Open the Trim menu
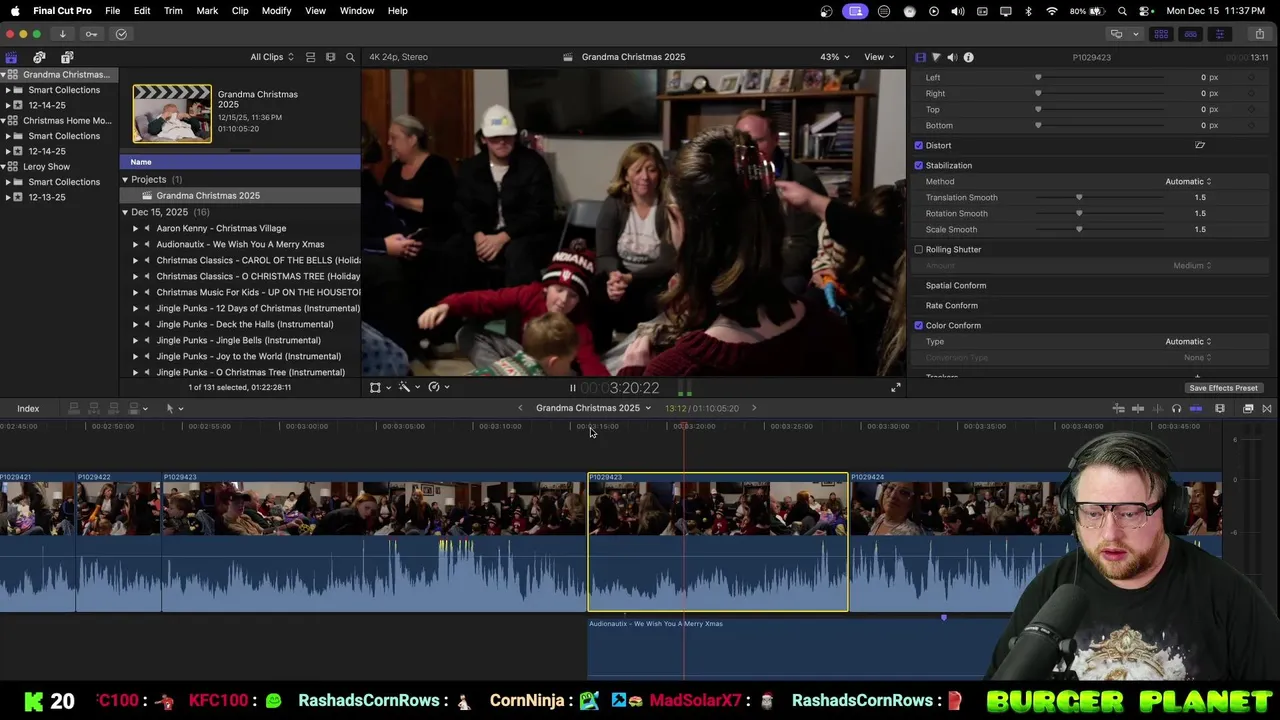1280x720 pixels. click(173, 11)
